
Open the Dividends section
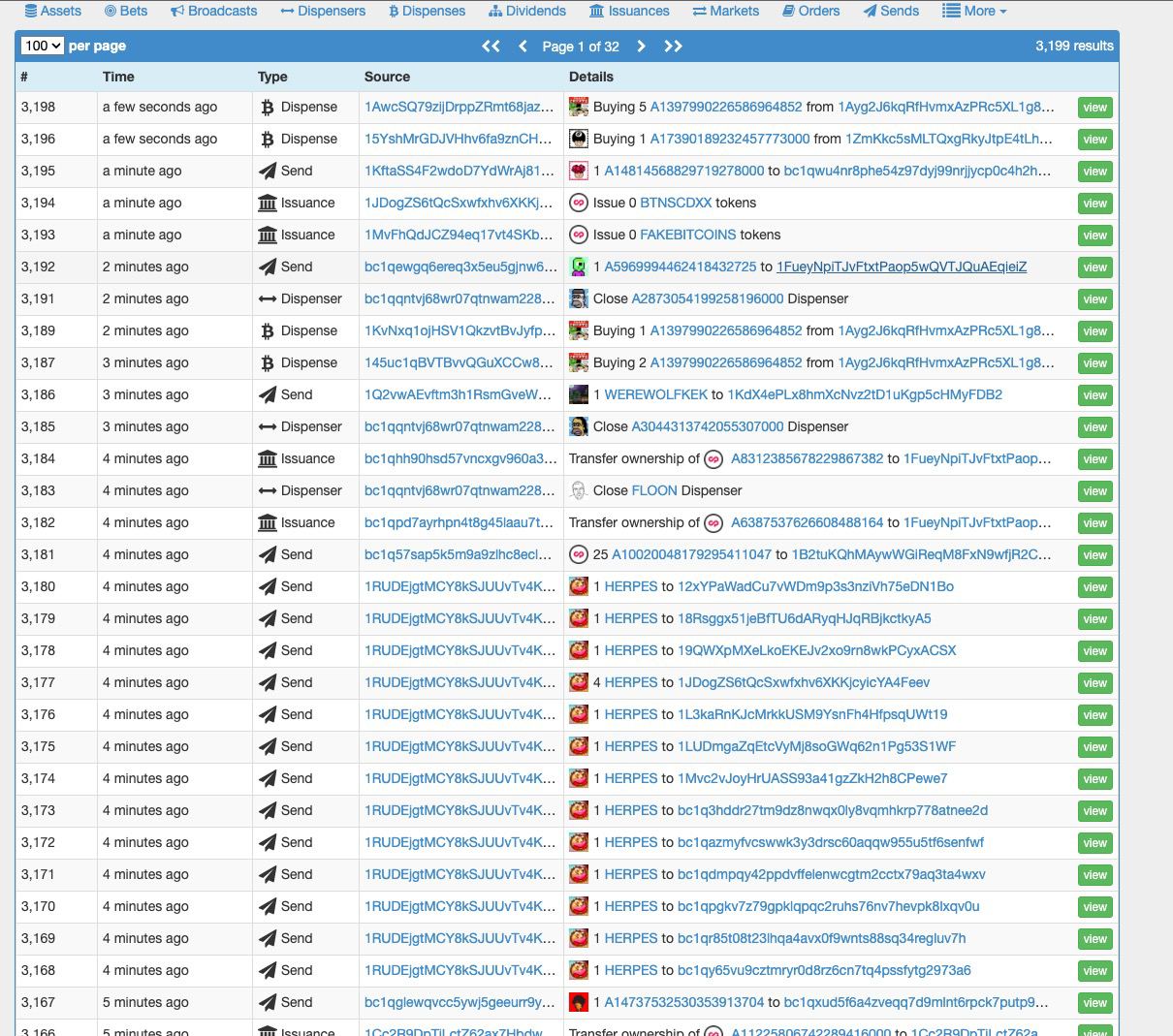click(x=527, y=11)
